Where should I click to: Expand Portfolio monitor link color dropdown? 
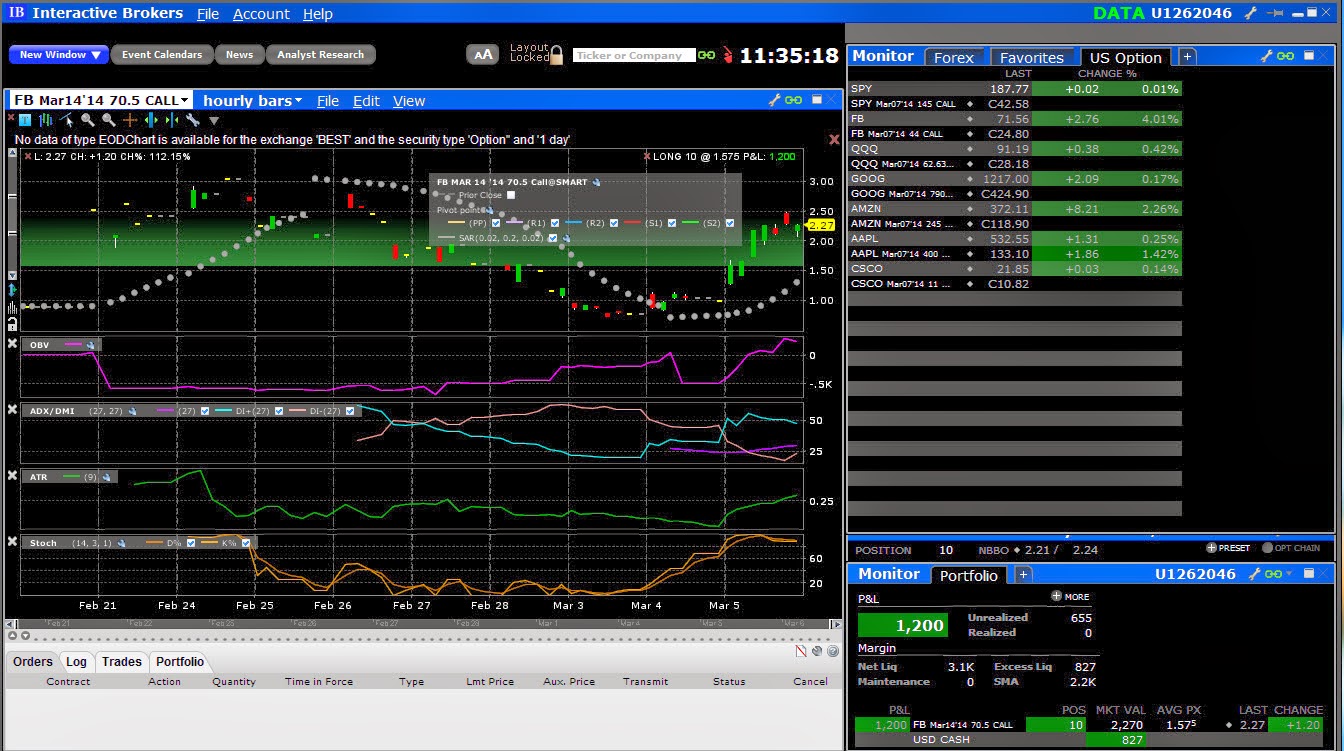tap(1290, 574)
